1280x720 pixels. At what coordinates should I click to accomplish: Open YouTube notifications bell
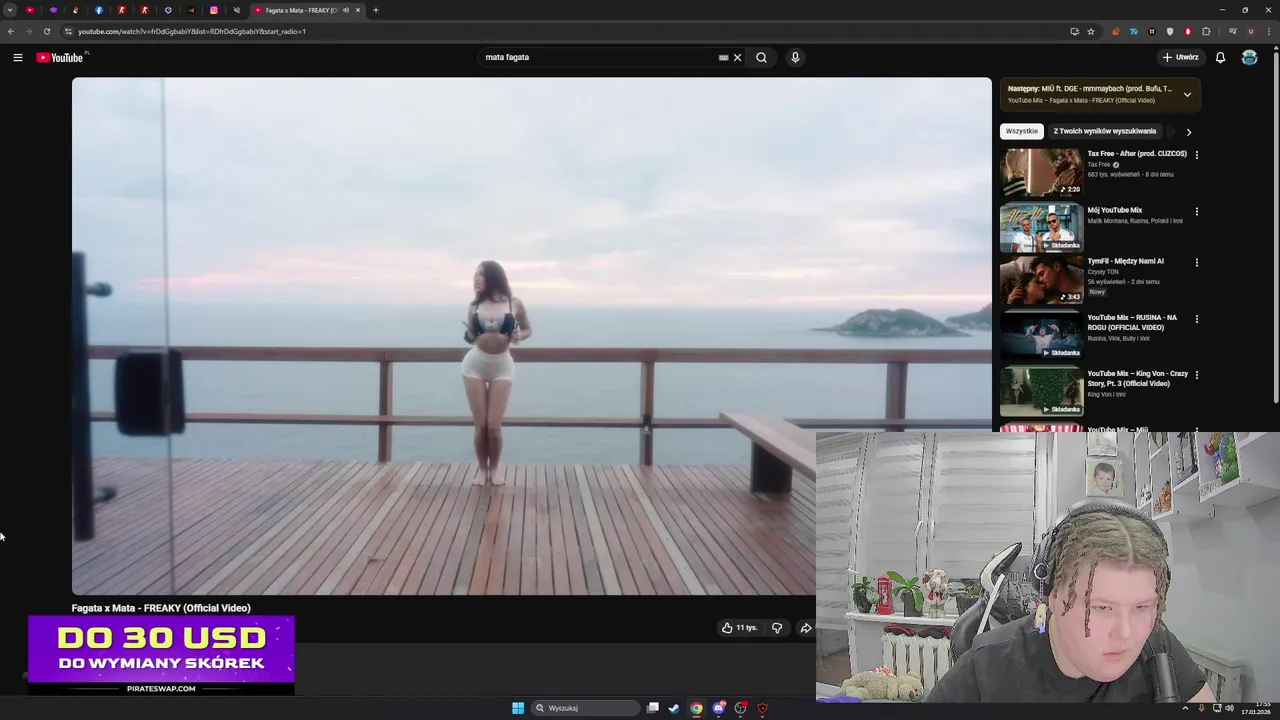pos(1220,57)
